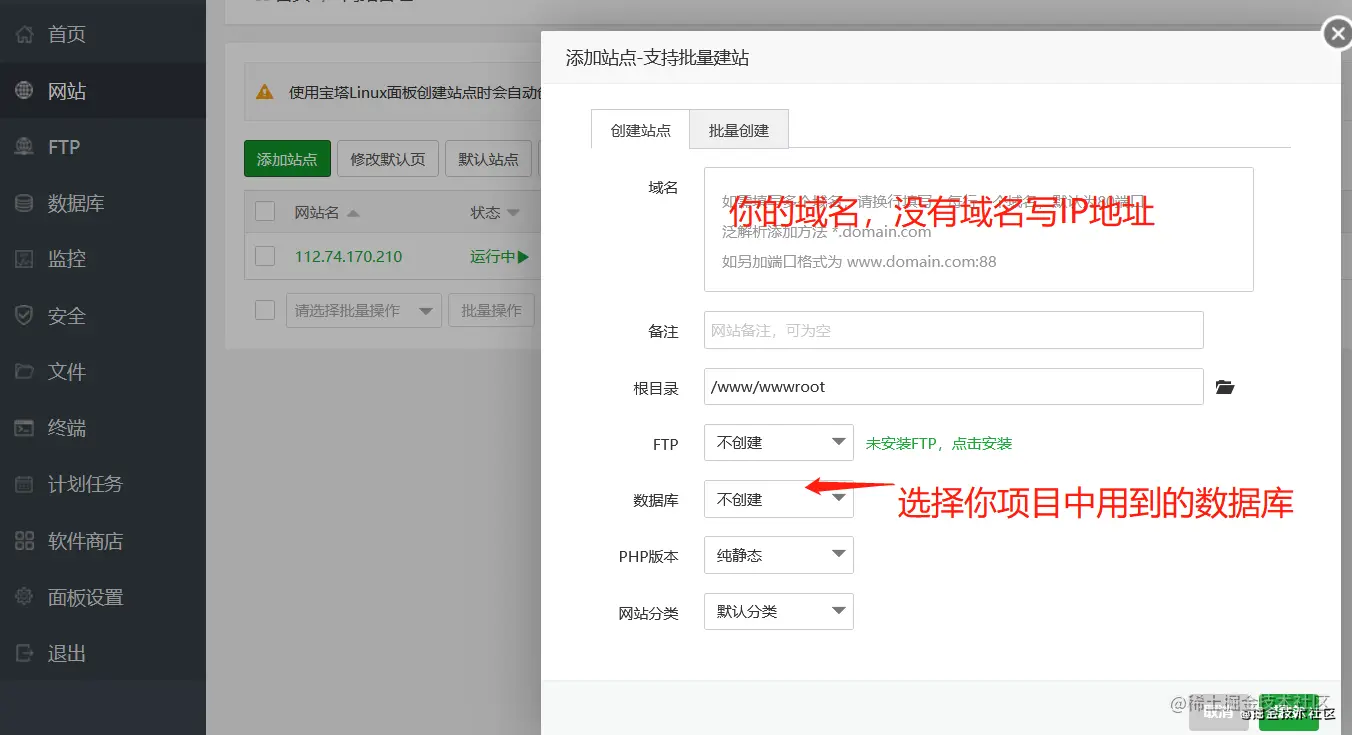1352x735 pixels.
Task: Check the box for 112.74.170.210 row
Action: tap(265, 256)
